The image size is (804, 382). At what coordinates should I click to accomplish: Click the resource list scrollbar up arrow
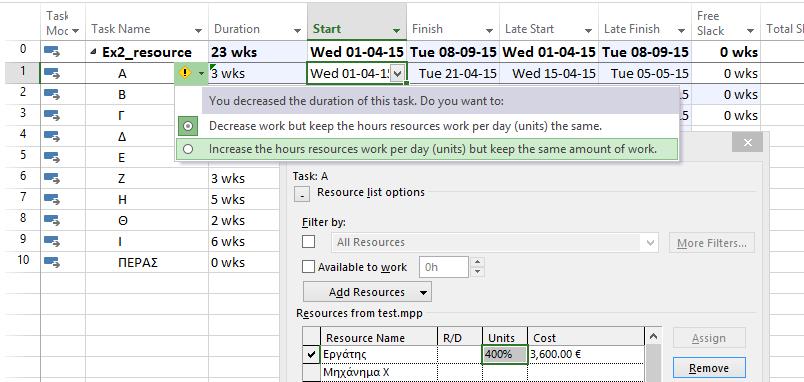coord(652,336)
